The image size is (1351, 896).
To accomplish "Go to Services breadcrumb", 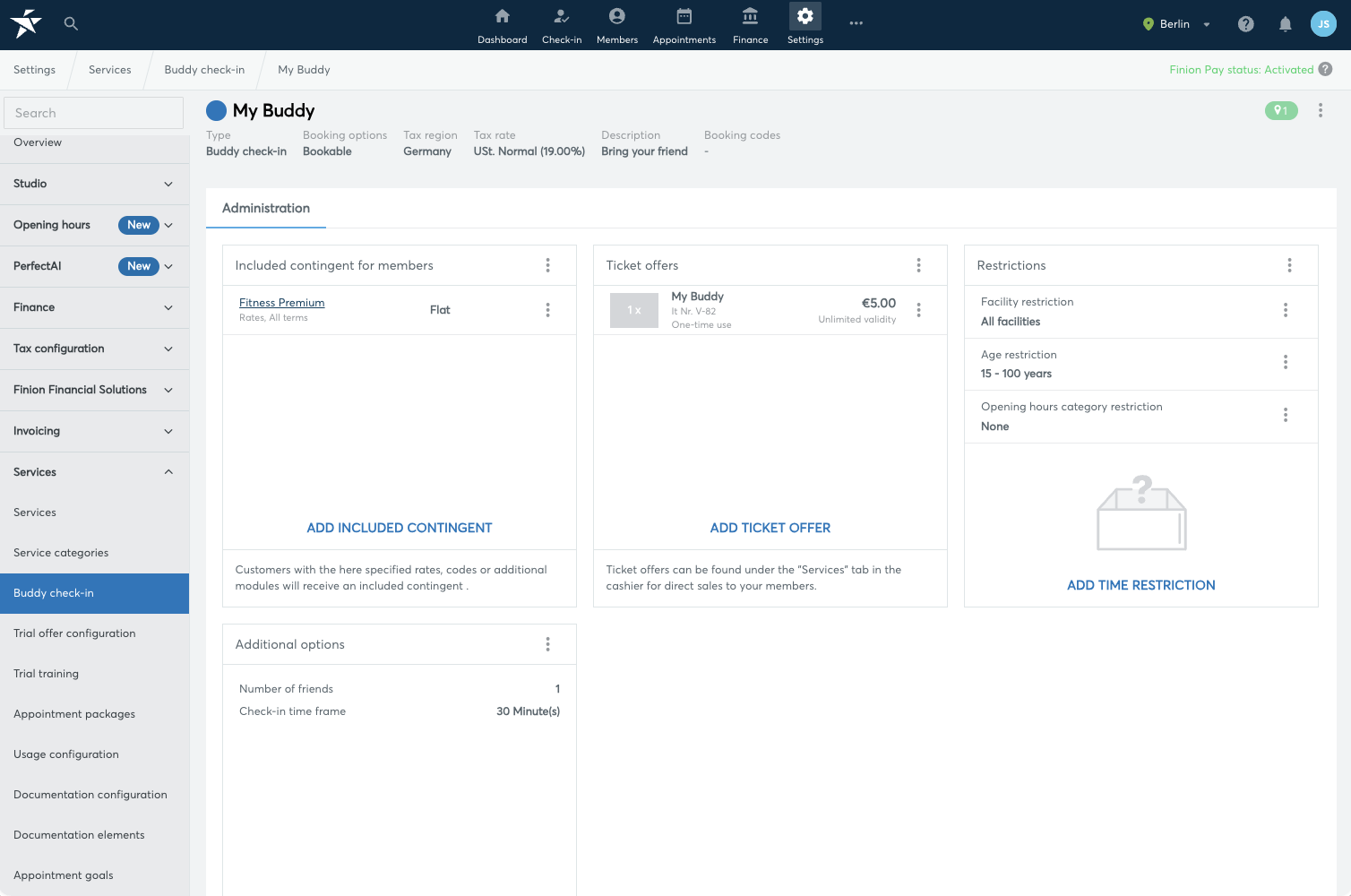I will coord(109,70).
